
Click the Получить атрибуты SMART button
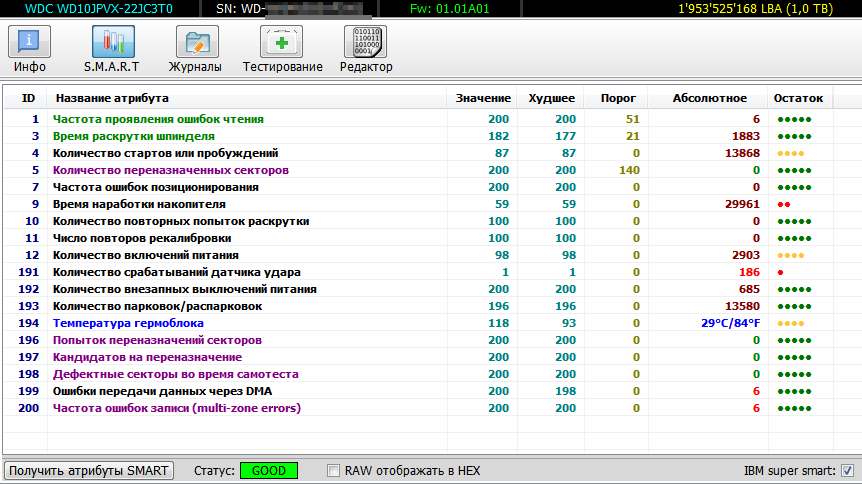point(89,471)
